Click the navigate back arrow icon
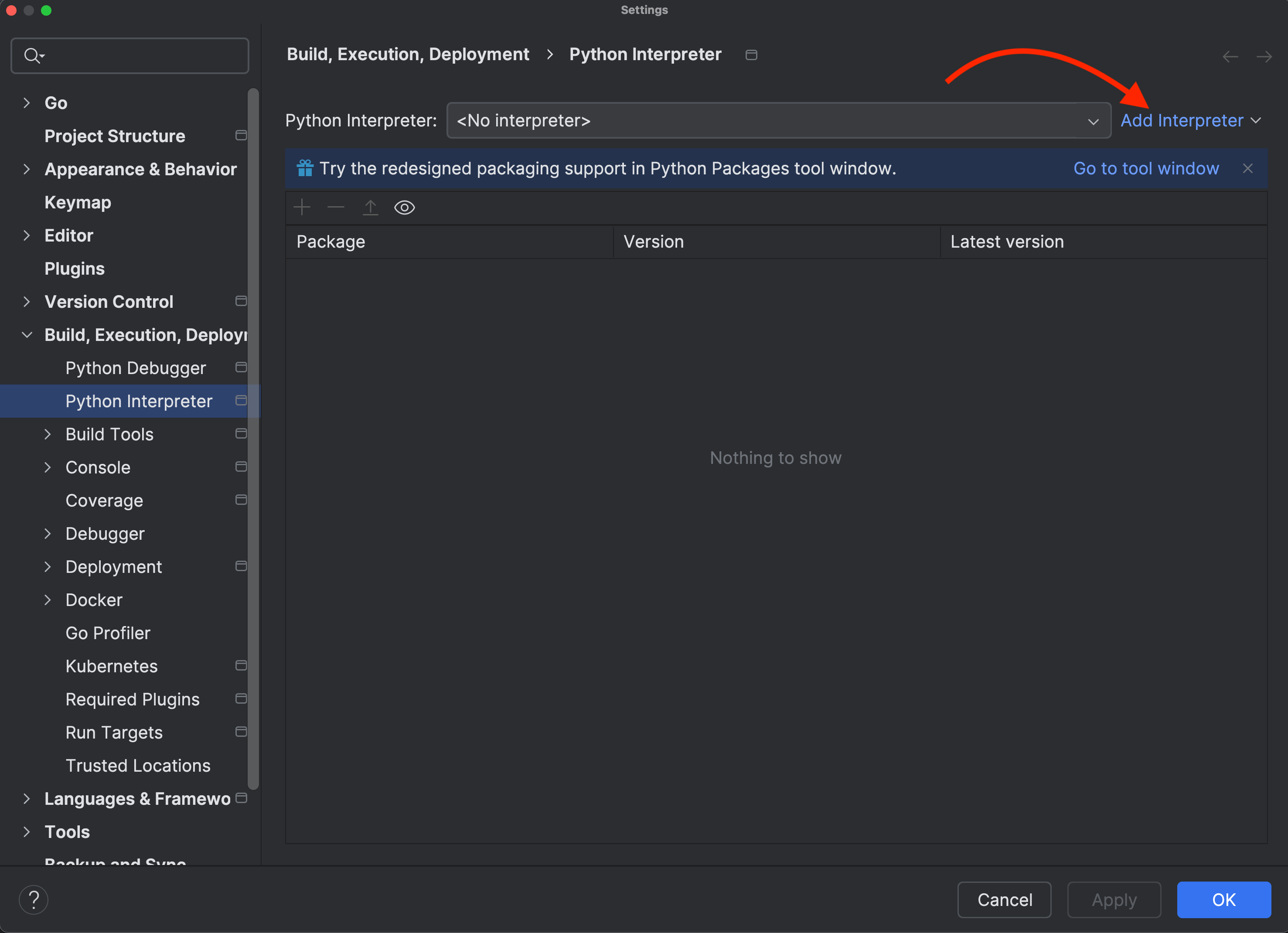 [x=1230, y=56]
